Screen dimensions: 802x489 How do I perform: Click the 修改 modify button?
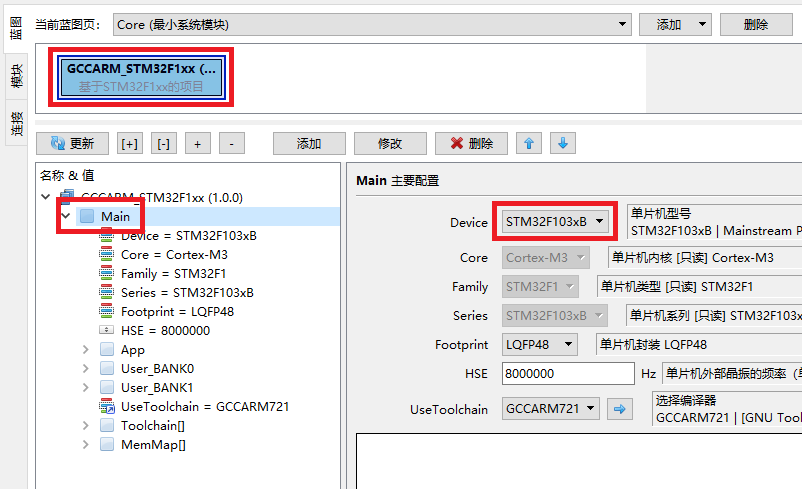tap(390, 144)
